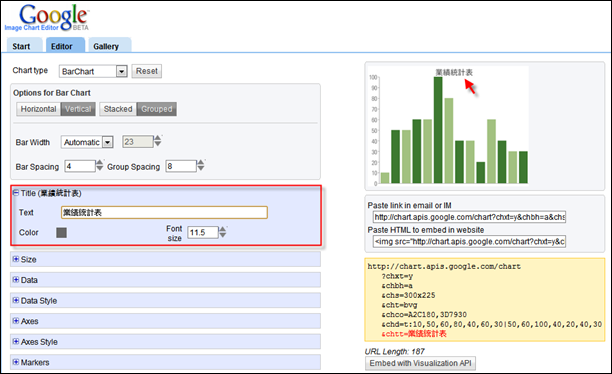
Task: Click the &chbh=a parameter line
Action: pyautogui.click(x=397, y=286)
